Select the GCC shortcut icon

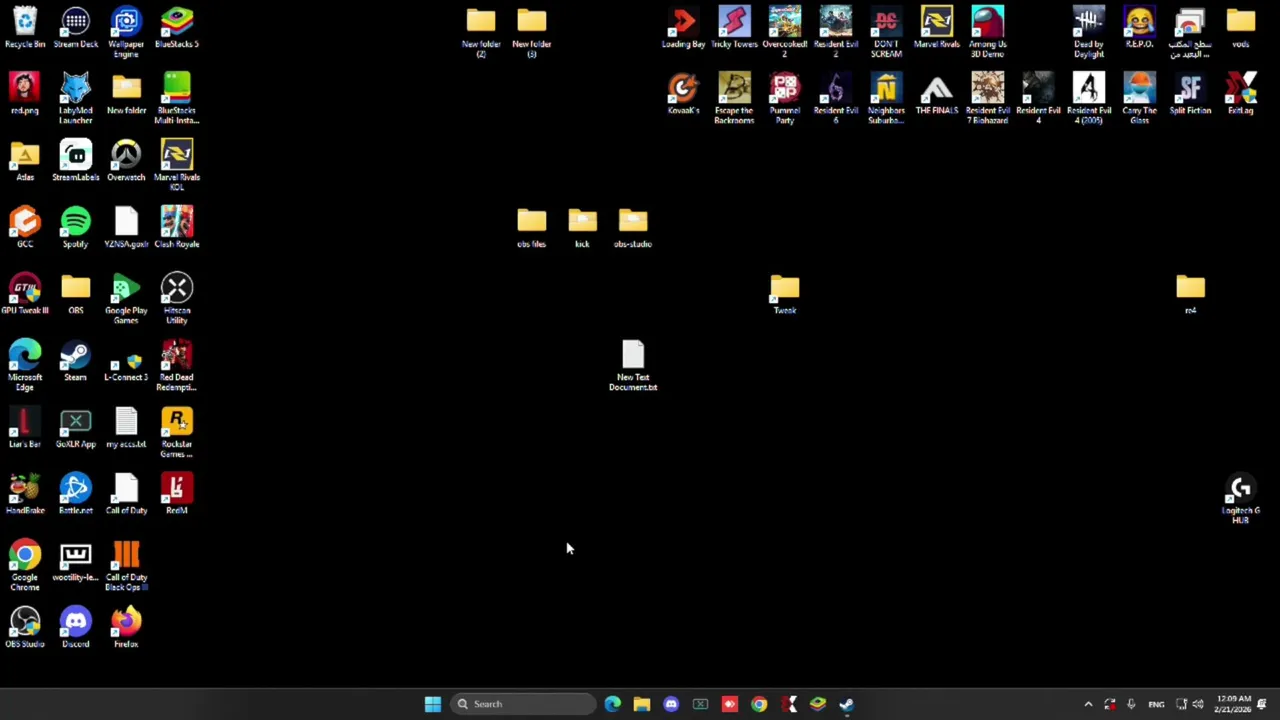coord(25,227)
